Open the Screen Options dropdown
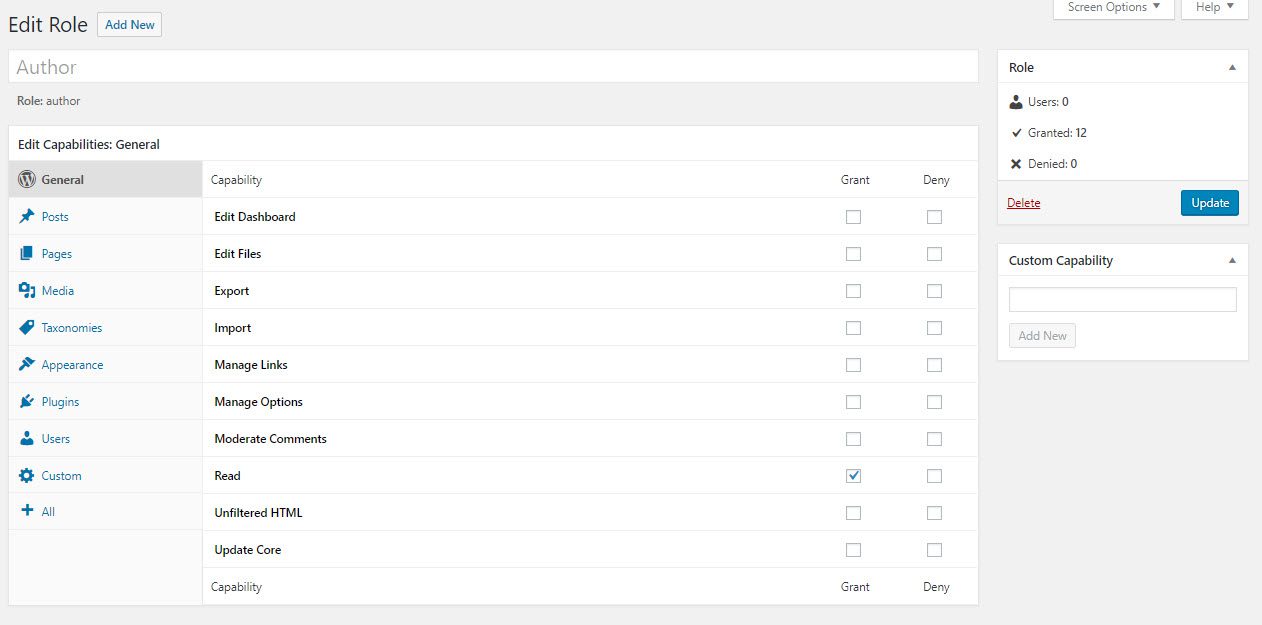The height and width of the screenshot is (625, 1262). (1113, 8)
